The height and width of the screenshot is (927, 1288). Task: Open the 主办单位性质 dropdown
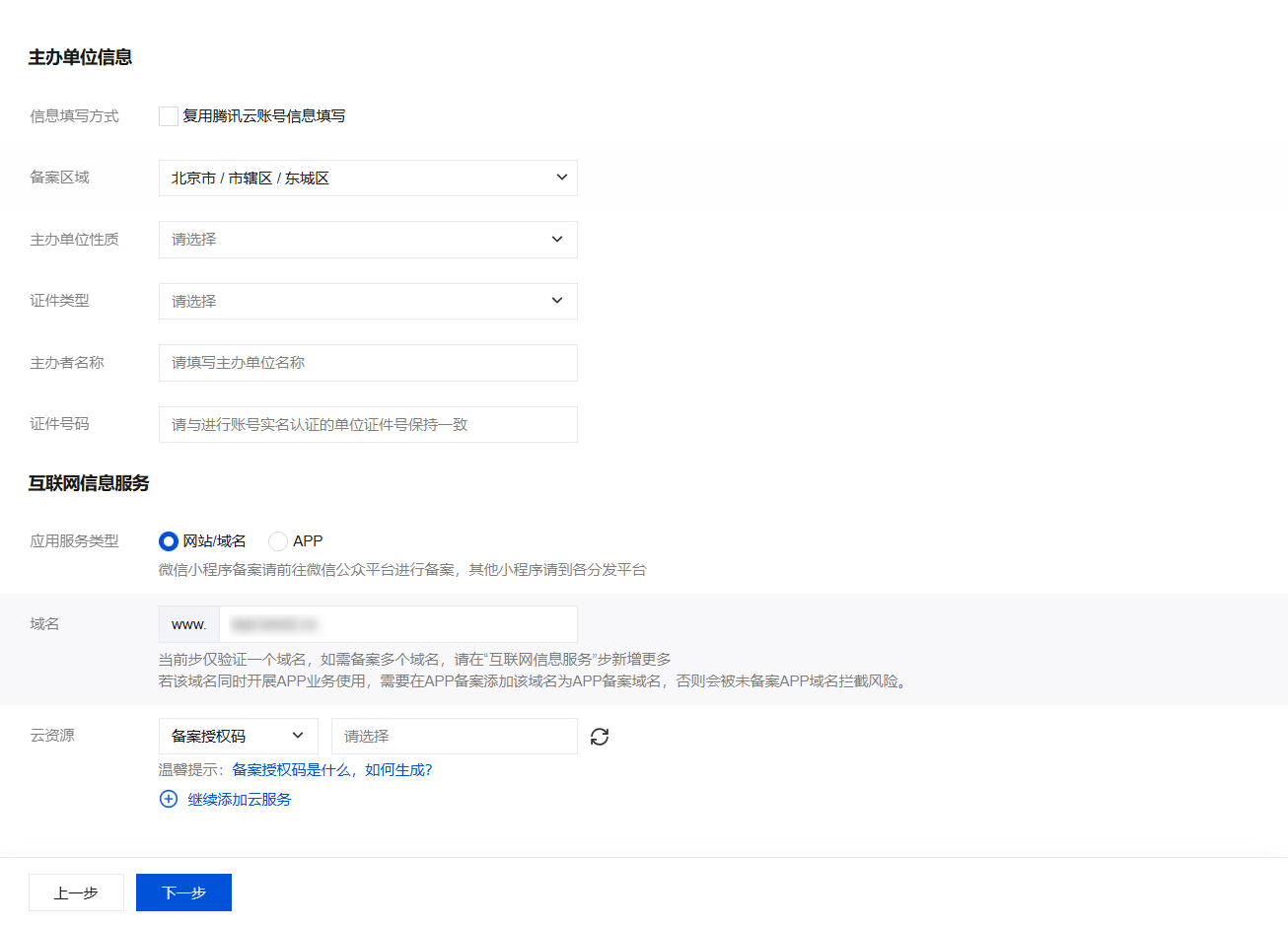point(367,240)
